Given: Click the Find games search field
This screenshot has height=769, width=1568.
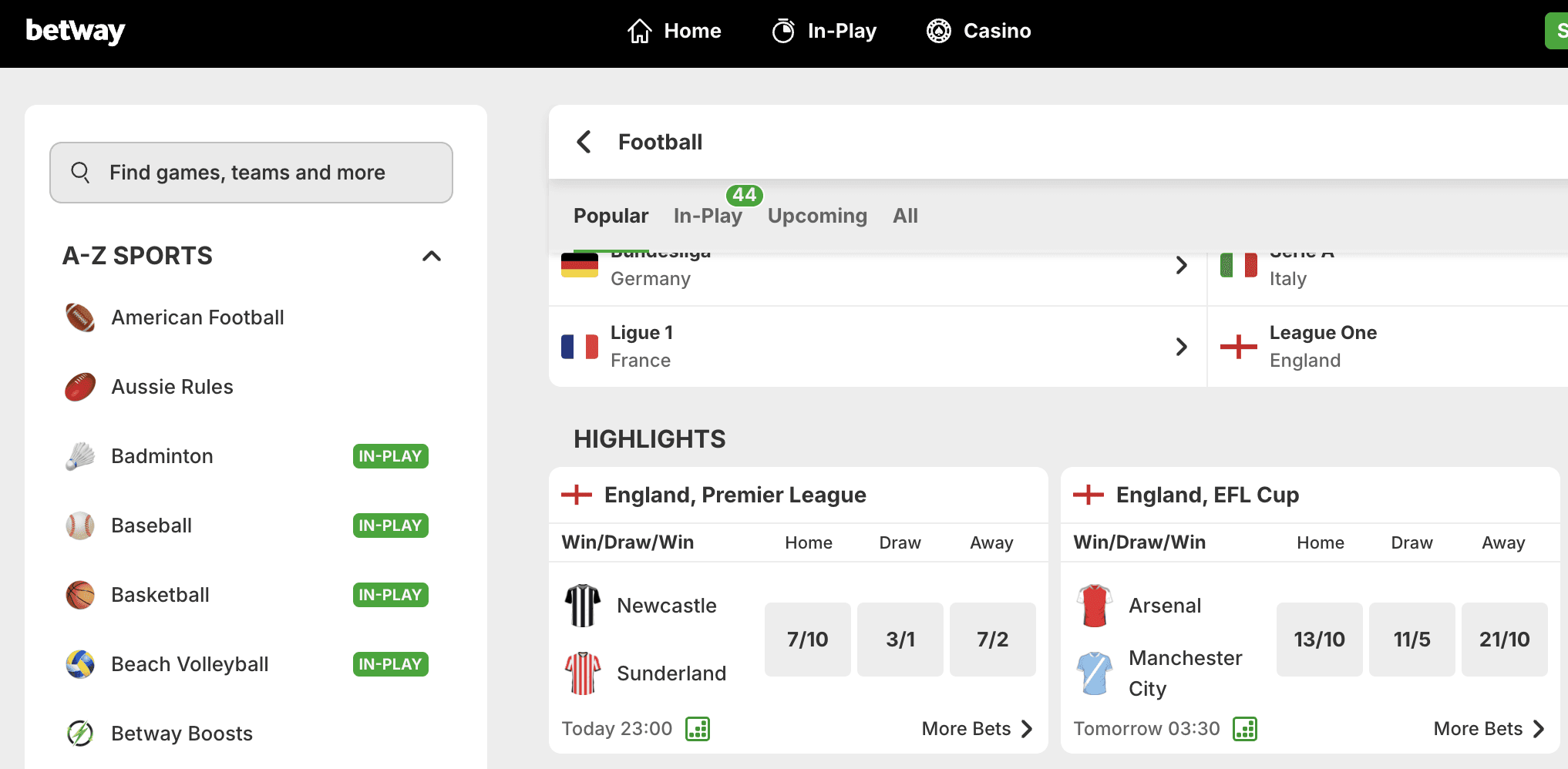Looking at the screenshot, I should point(251,173).
